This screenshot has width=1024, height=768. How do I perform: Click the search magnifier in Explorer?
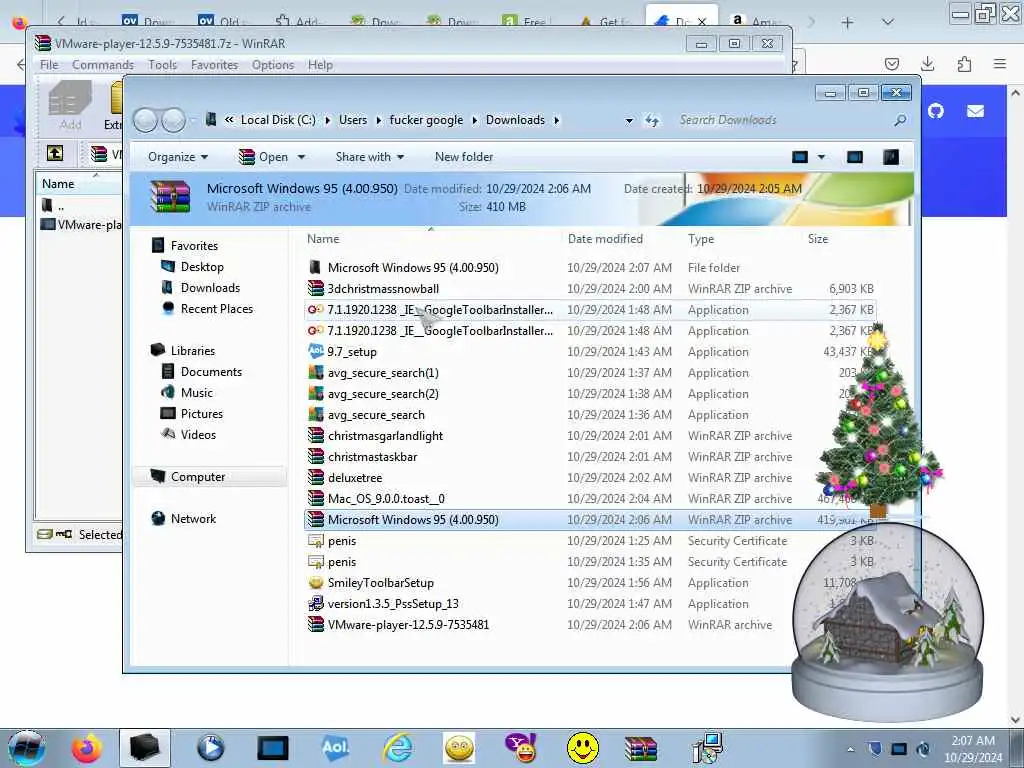(x=900, y=120)
